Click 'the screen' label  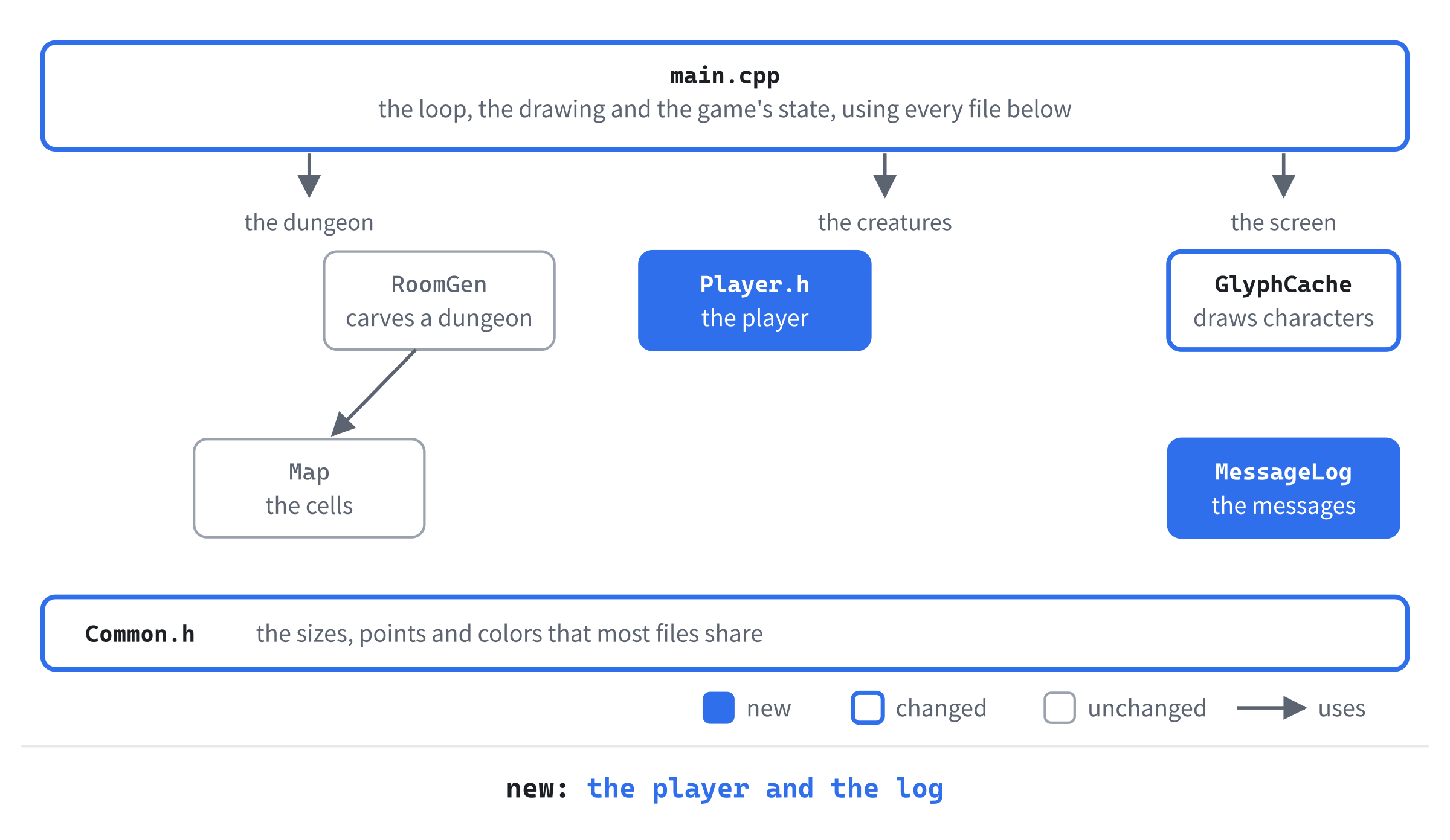pos(1283,223)
